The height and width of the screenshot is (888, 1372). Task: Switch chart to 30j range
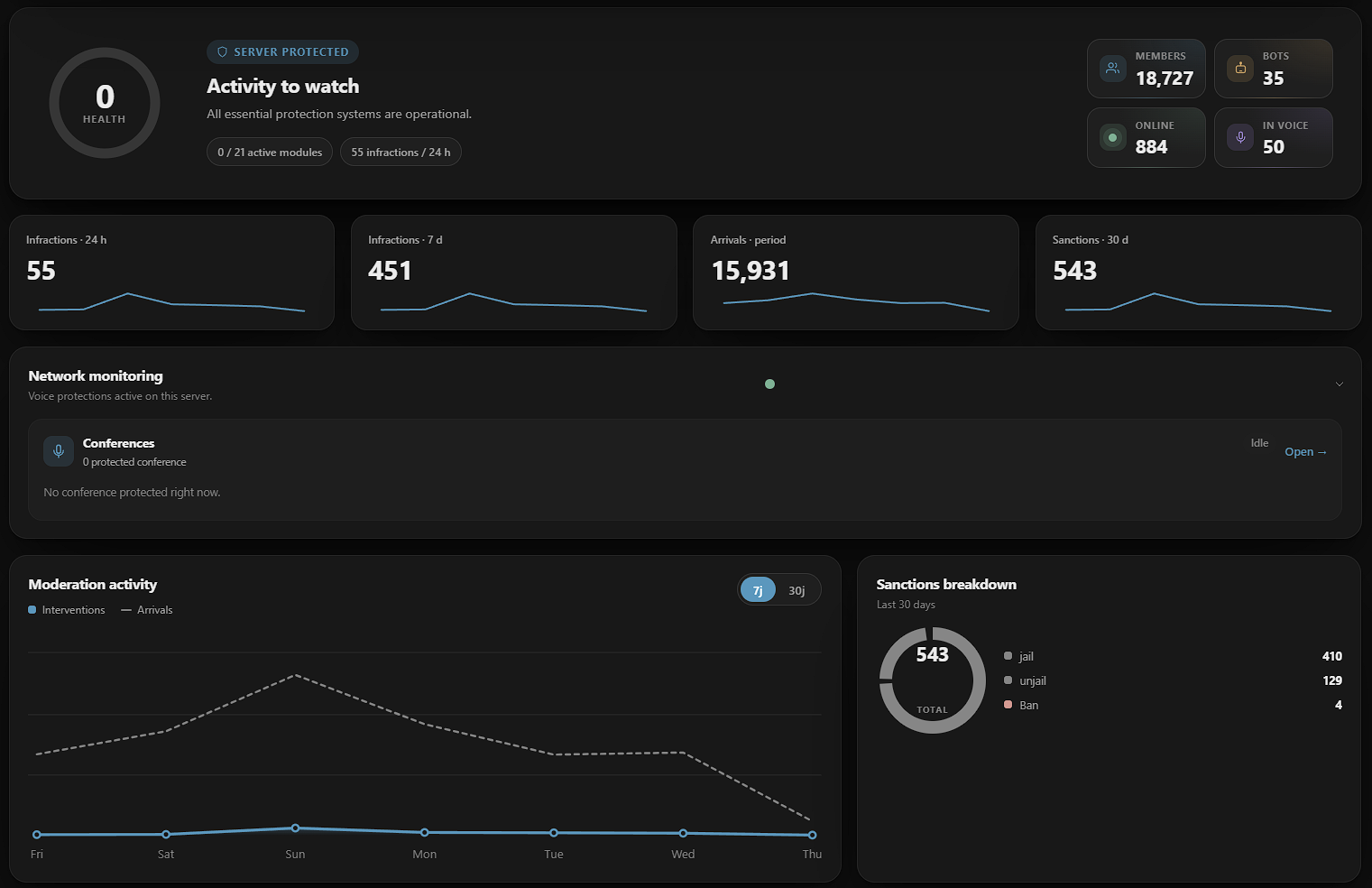pos(796,590)
